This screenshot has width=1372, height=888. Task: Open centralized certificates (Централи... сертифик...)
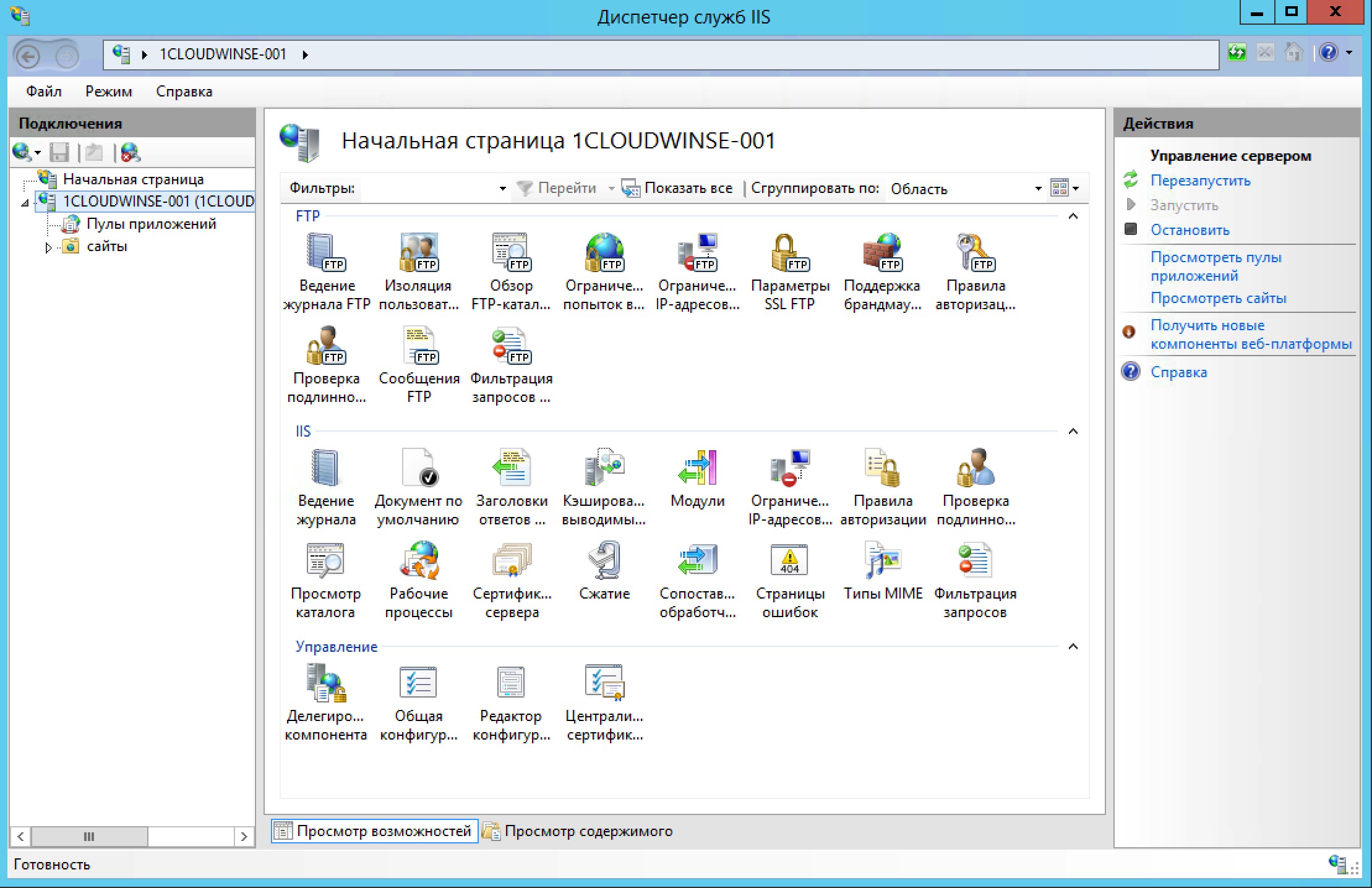point(604,702)
